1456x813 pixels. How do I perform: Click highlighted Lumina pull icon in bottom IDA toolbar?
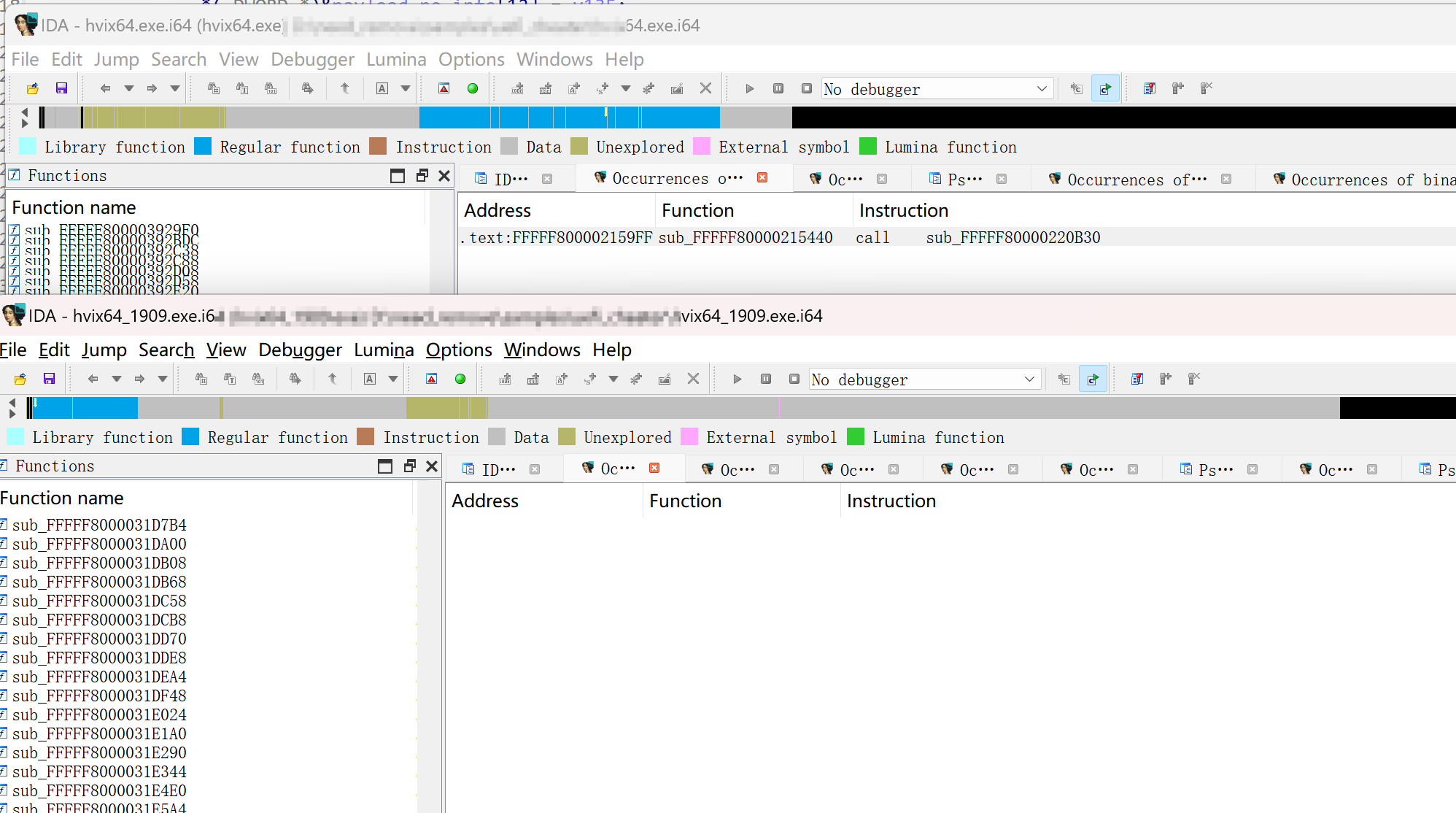(x=1093, y=379)
